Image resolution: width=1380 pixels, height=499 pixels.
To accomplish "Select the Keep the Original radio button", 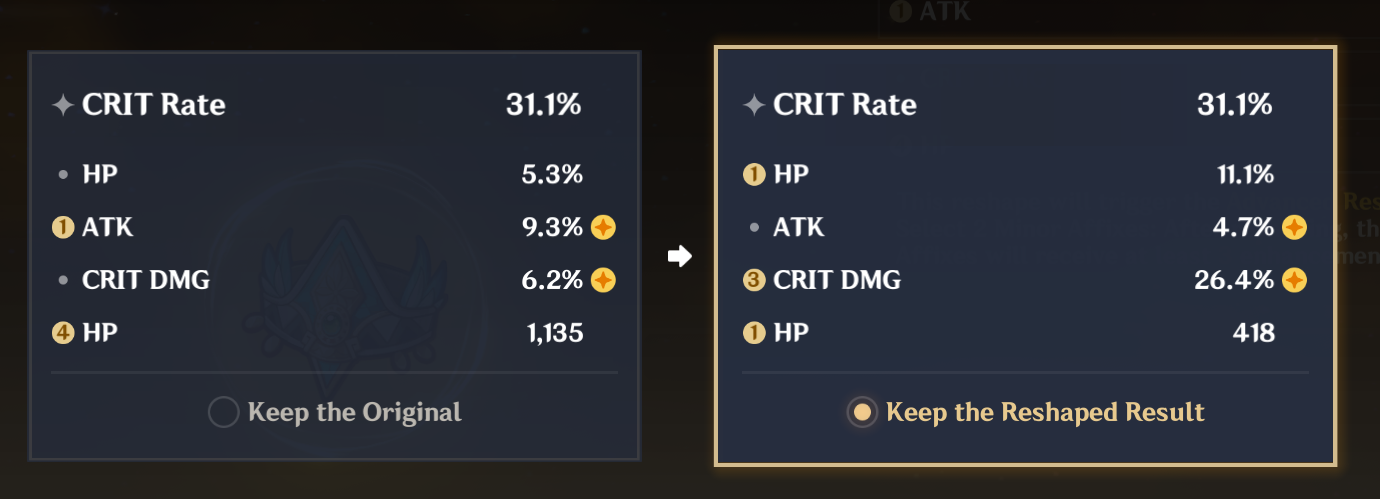I will 223,412.
